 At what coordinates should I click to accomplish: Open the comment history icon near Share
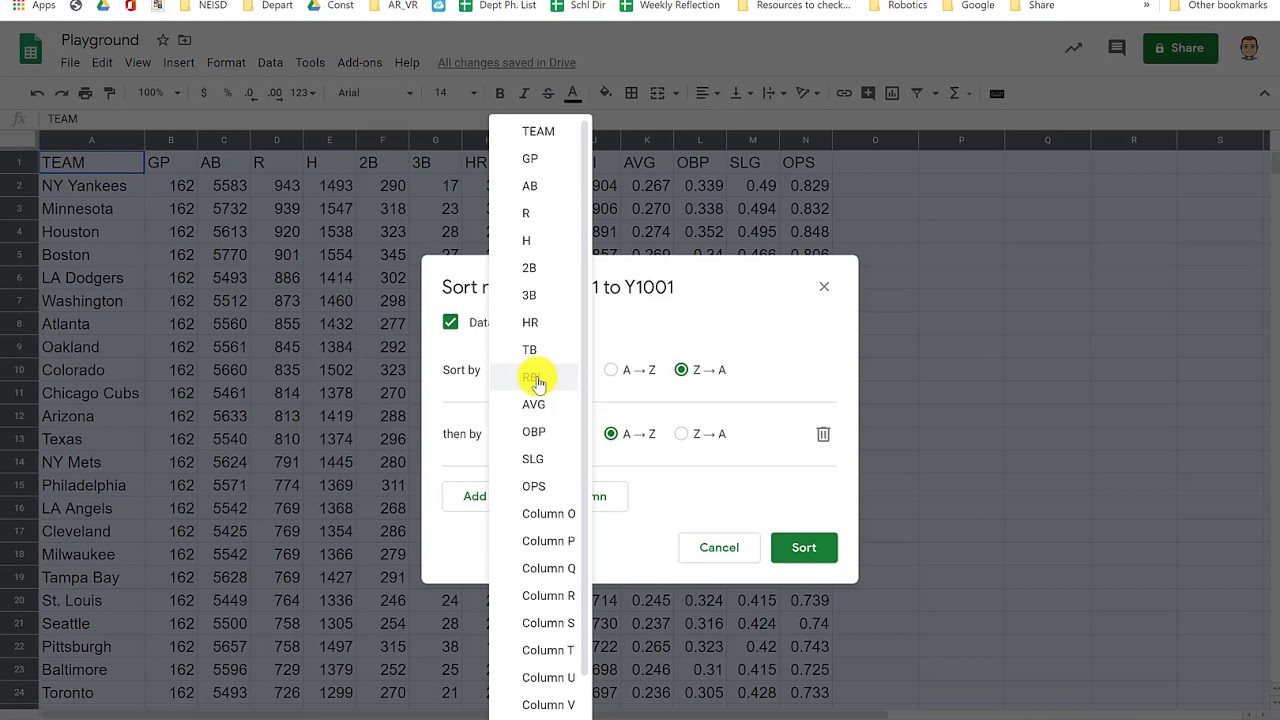click(x=1117, y=48)
